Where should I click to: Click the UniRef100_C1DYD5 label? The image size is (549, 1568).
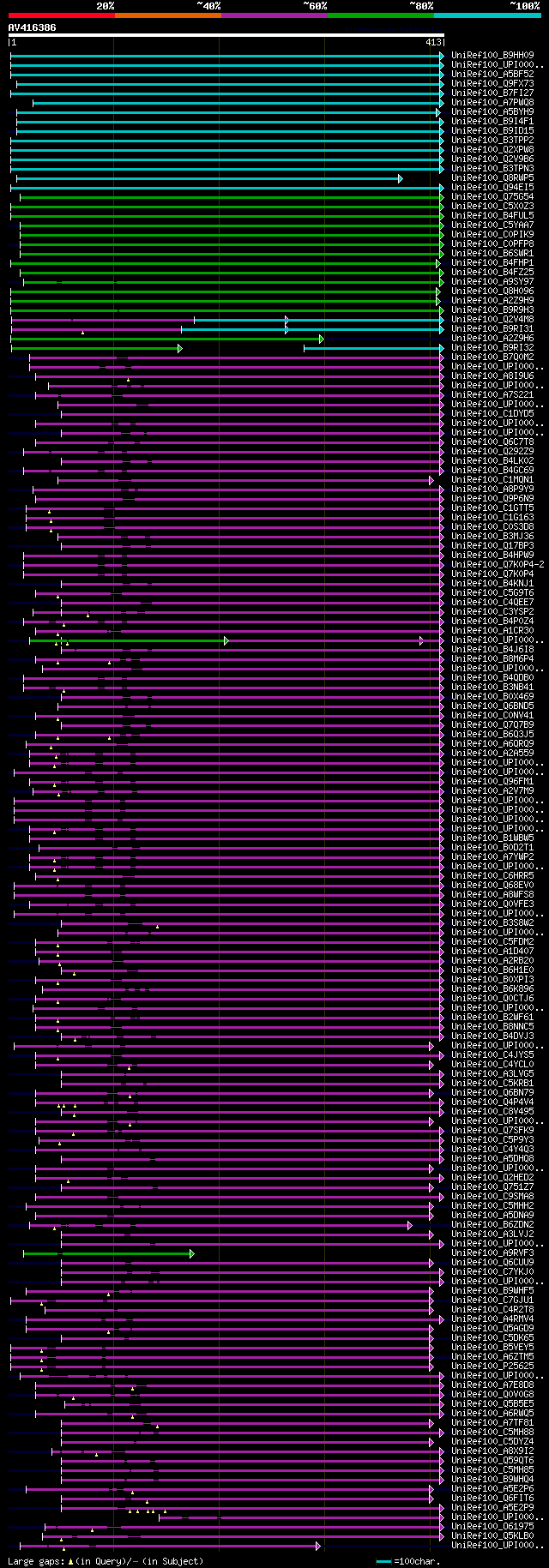[x=492, y=414]
